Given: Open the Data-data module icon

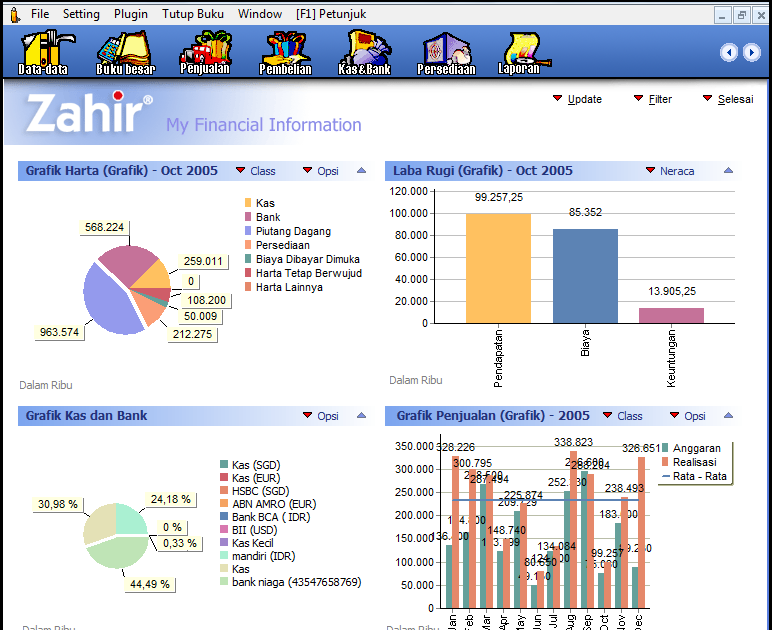Looking at the screenshot, I should [x=44, y=52].
